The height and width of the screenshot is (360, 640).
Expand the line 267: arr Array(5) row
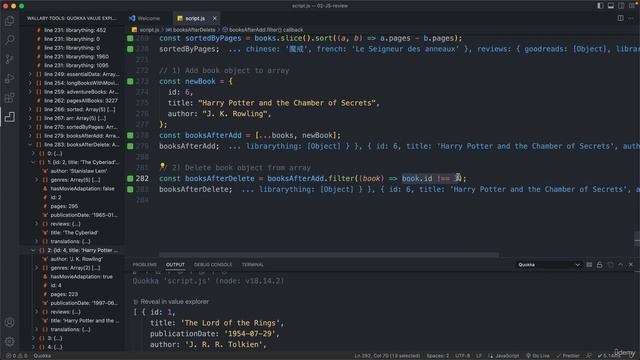pos(30,118)
